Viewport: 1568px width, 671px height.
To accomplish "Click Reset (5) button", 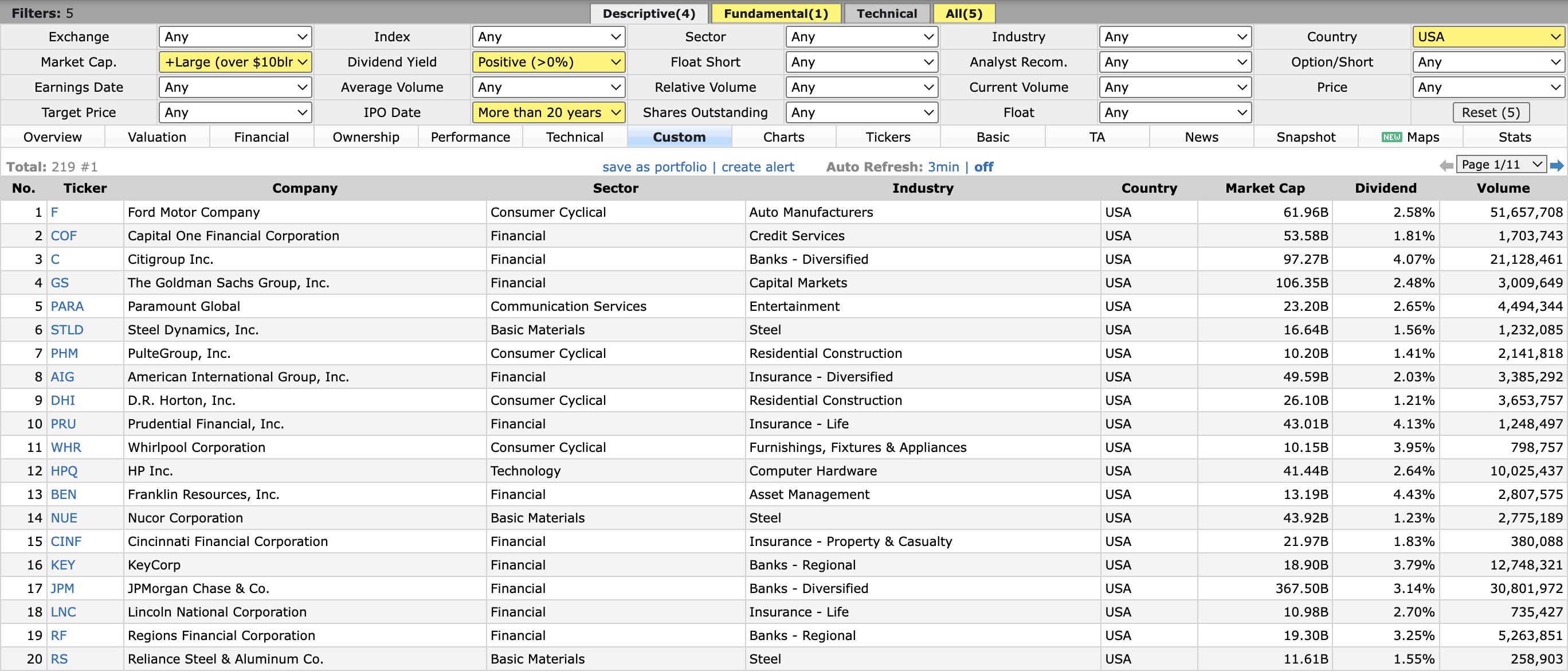I will tap(1491, 112).
